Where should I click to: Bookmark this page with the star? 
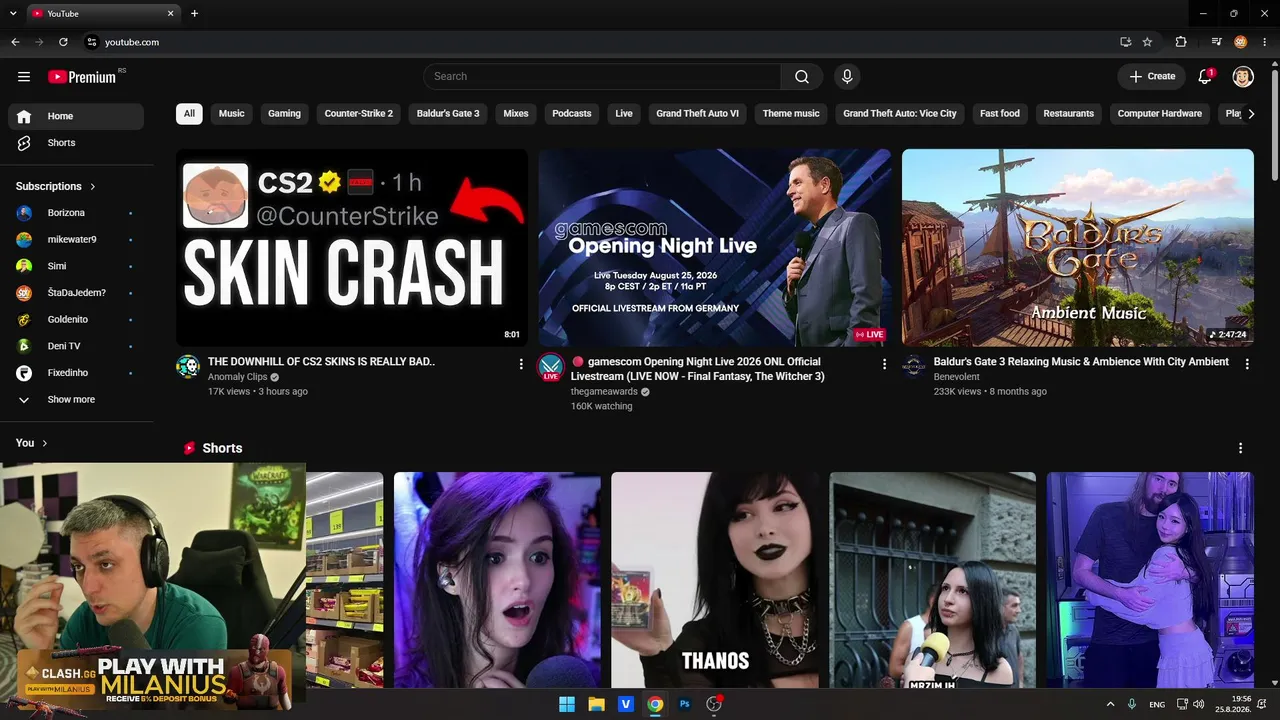click(x=1147, y=42)
